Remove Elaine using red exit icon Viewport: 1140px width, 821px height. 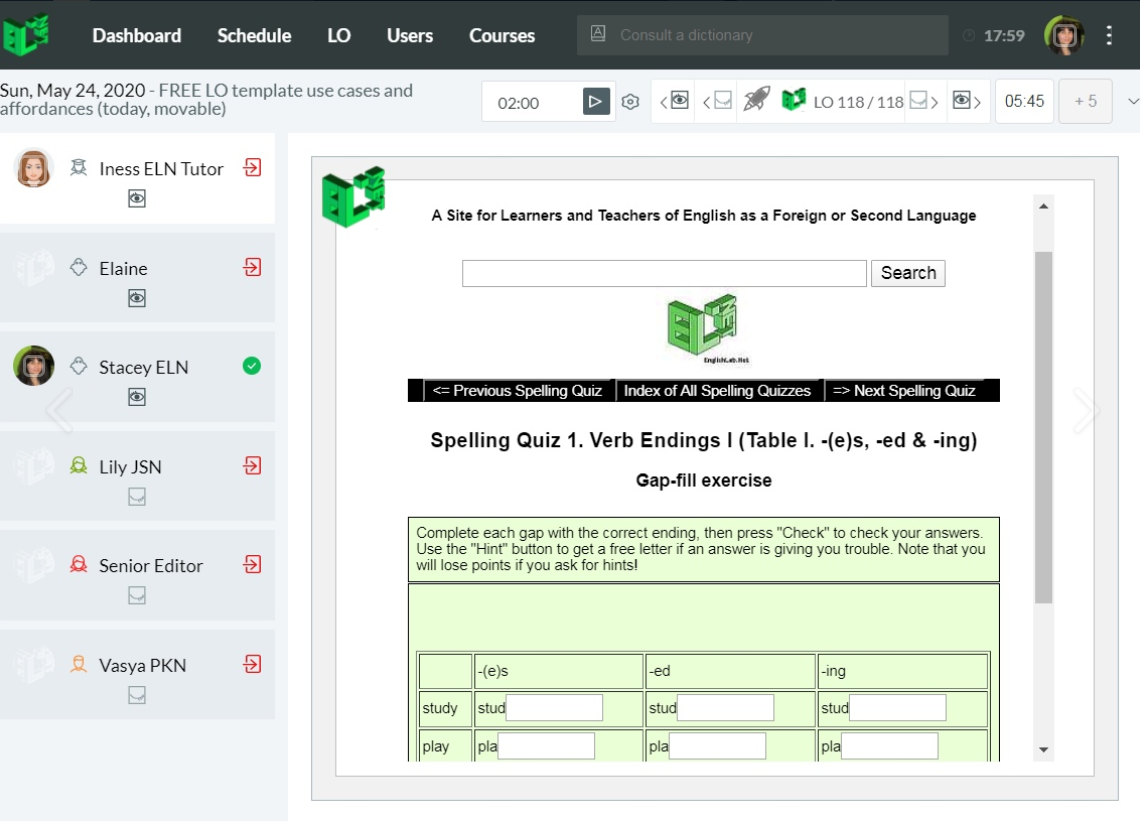[x=252, y=268]
